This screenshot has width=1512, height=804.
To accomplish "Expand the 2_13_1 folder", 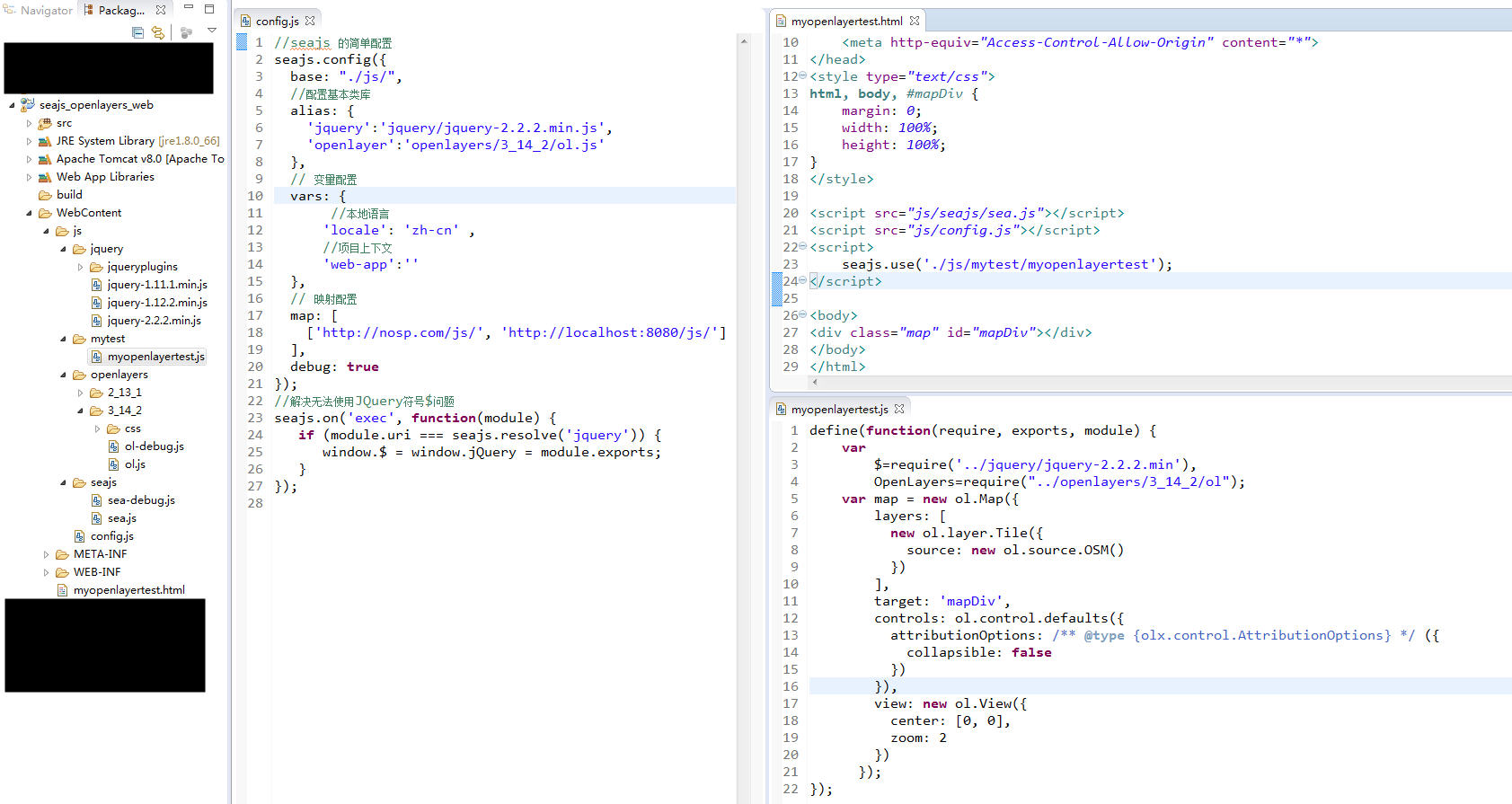I will pyautogui.click(x=80, y=393).
